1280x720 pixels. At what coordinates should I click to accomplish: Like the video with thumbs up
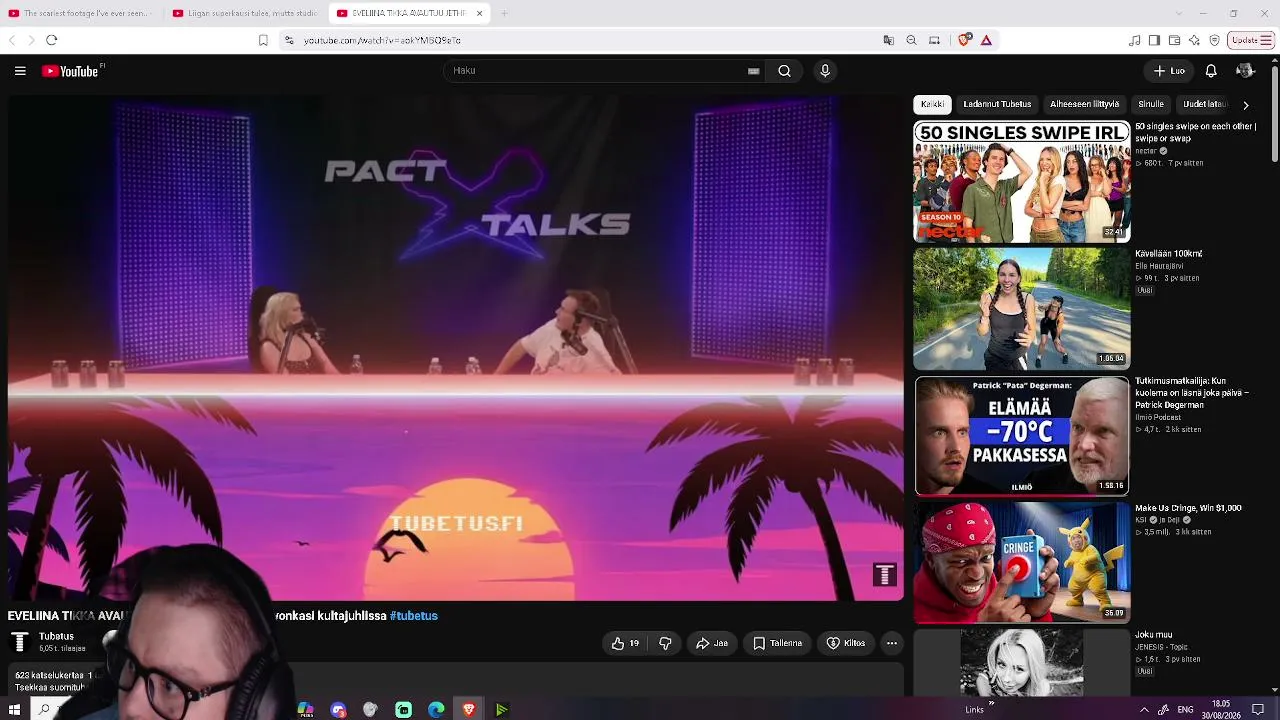626,643
